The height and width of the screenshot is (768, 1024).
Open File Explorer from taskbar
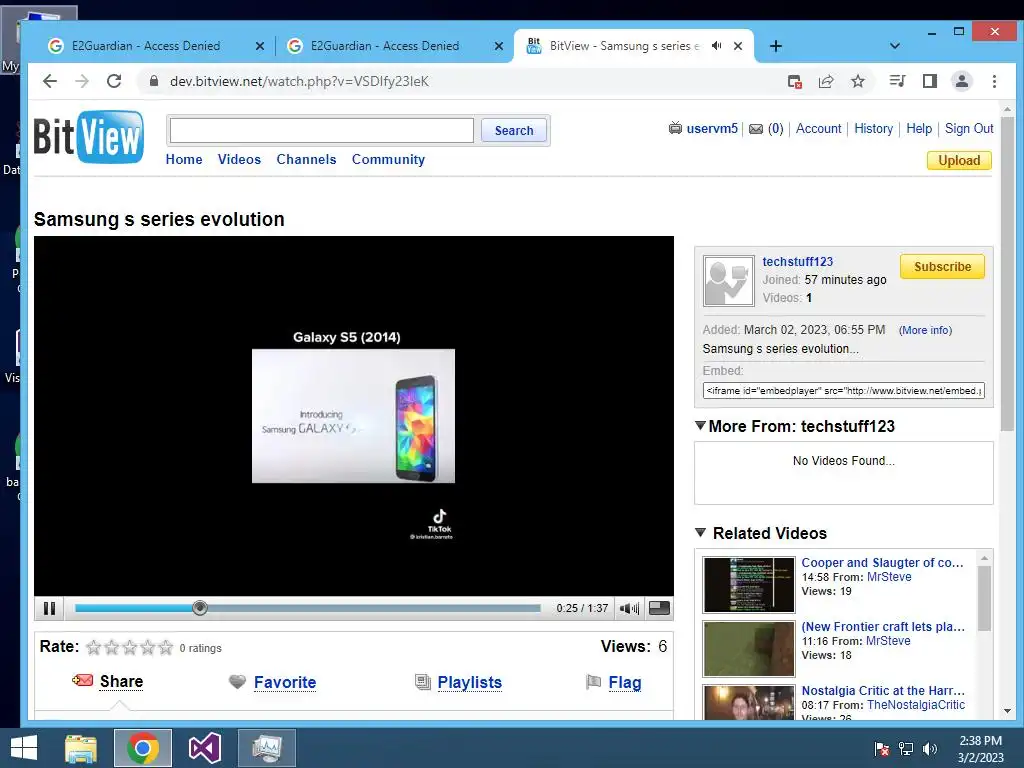pos(81,748)
